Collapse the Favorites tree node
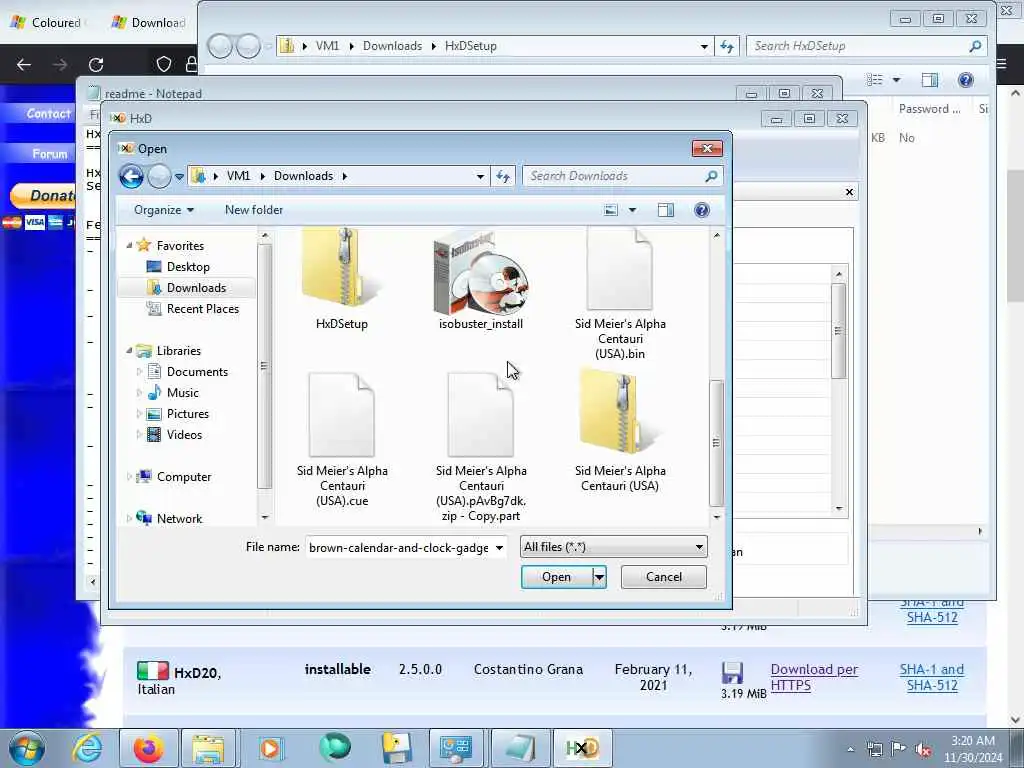Image resolution: width=1024 pixels, height=768 pixels. (x=129, y=246)
